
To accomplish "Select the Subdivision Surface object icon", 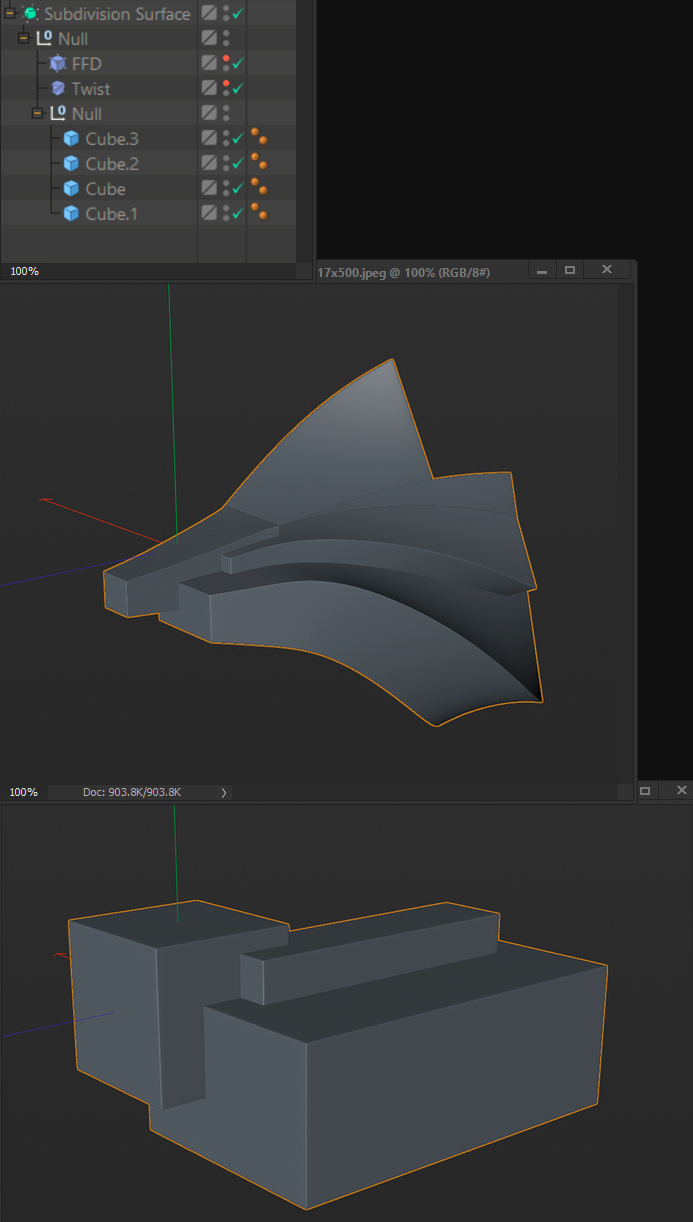I will [30, 13].
